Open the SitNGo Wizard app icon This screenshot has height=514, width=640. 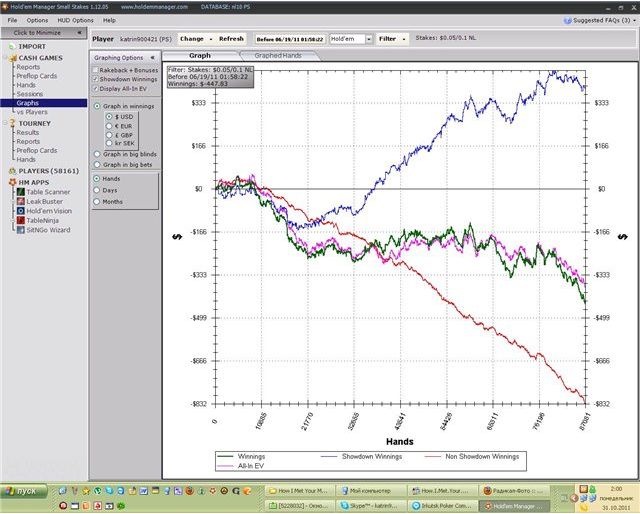tap(20, 230)
